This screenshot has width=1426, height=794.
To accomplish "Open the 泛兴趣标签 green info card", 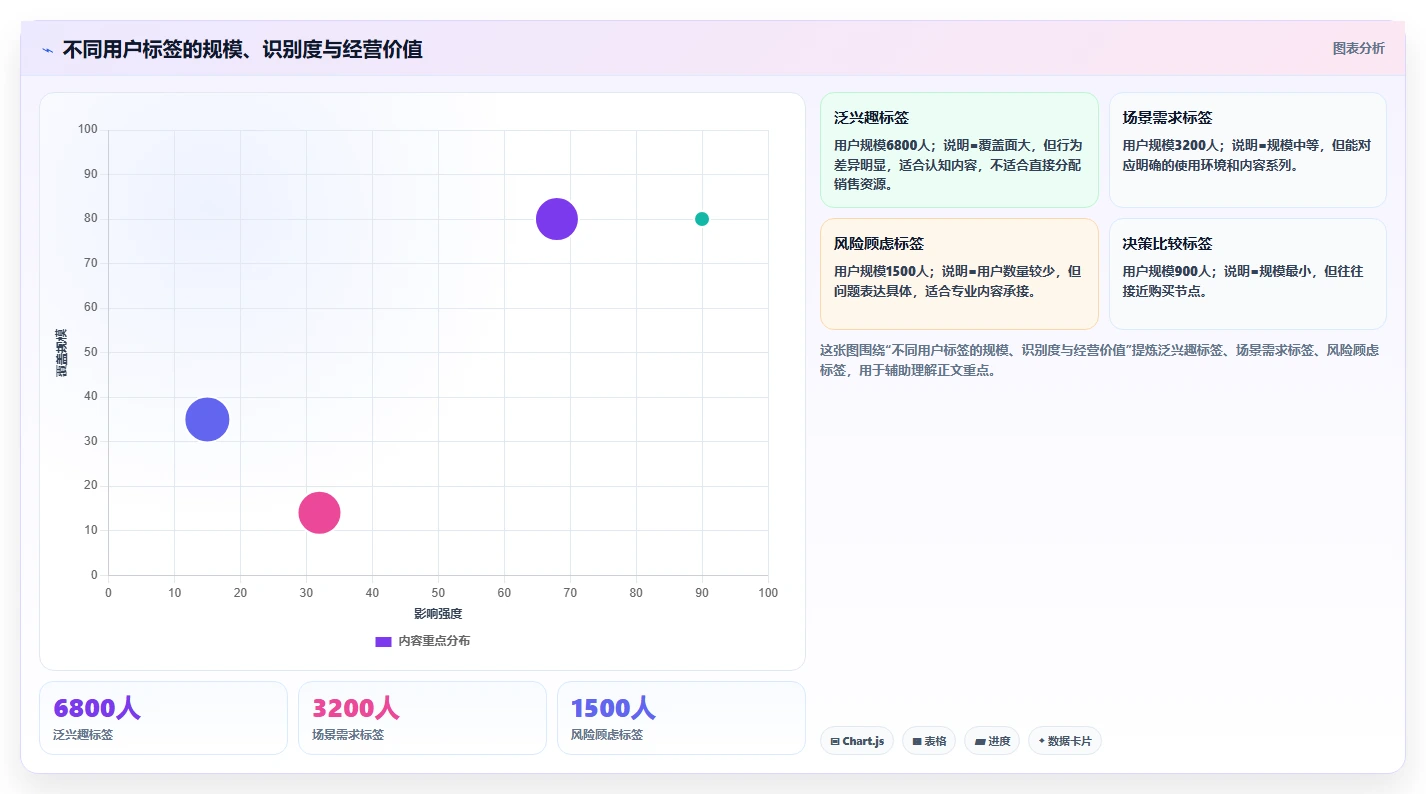I will coord(959,150).
